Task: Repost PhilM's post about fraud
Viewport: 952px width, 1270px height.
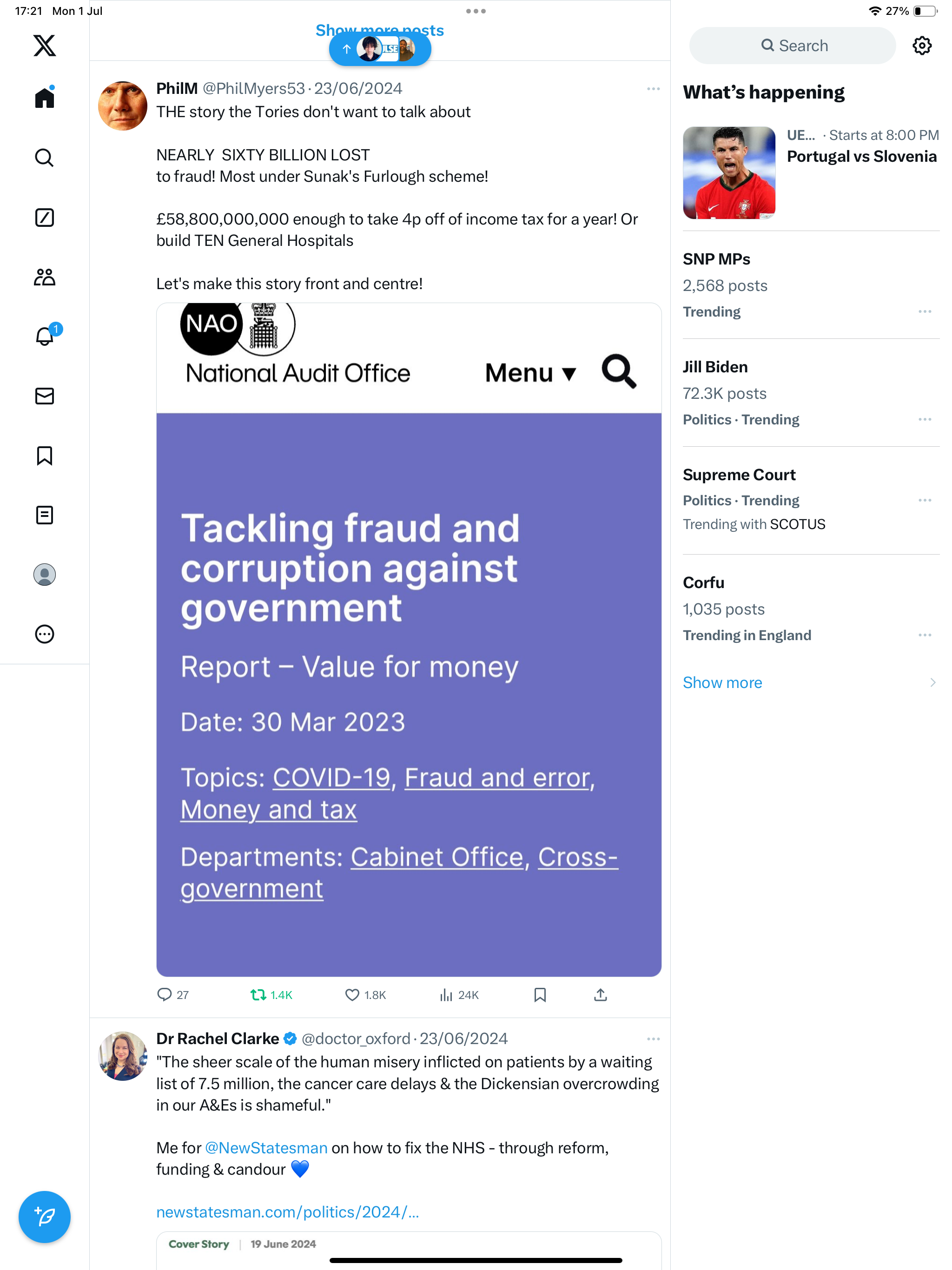Action: 258,995
